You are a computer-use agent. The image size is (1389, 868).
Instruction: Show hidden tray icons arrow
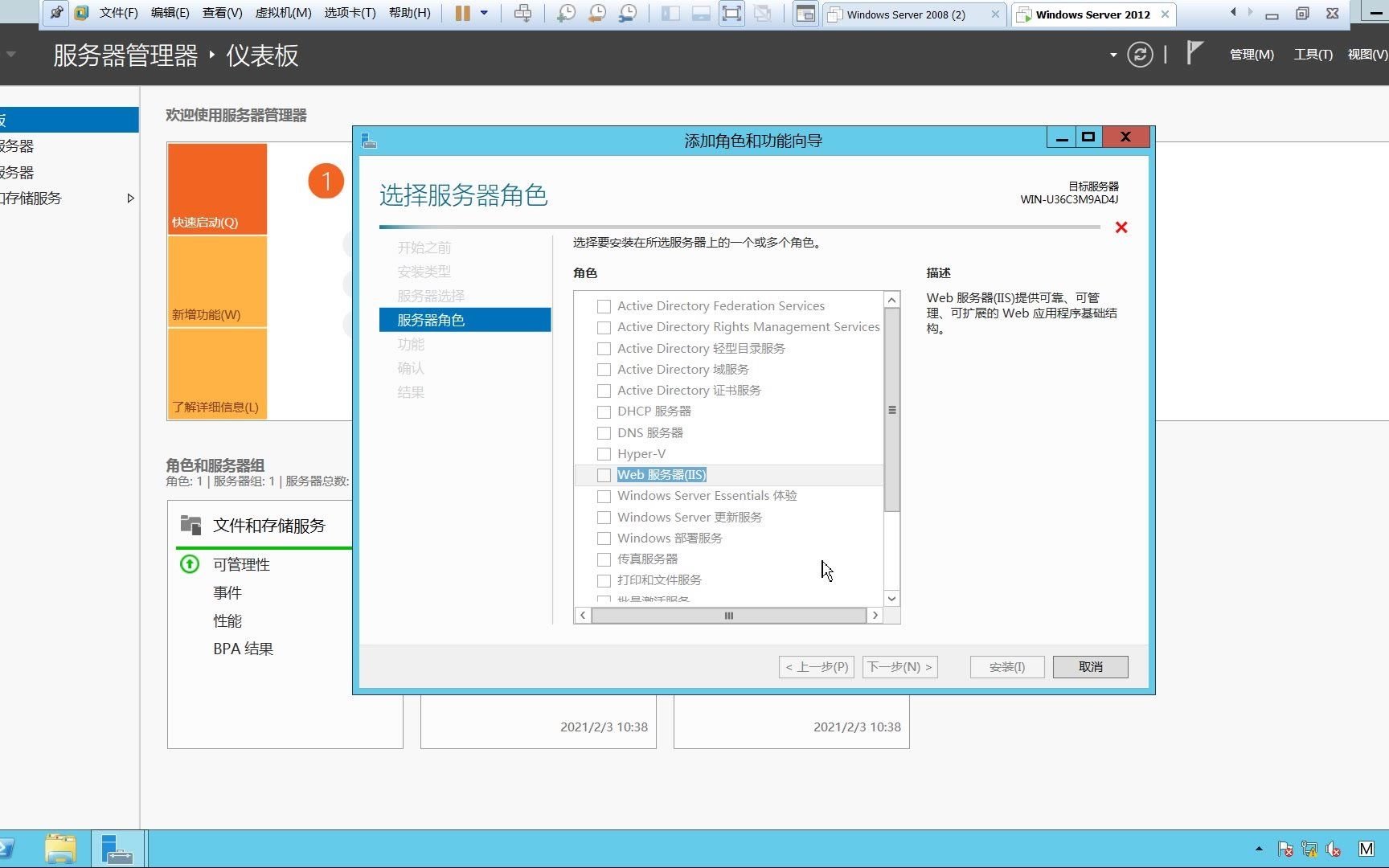tap(1259, 849)
